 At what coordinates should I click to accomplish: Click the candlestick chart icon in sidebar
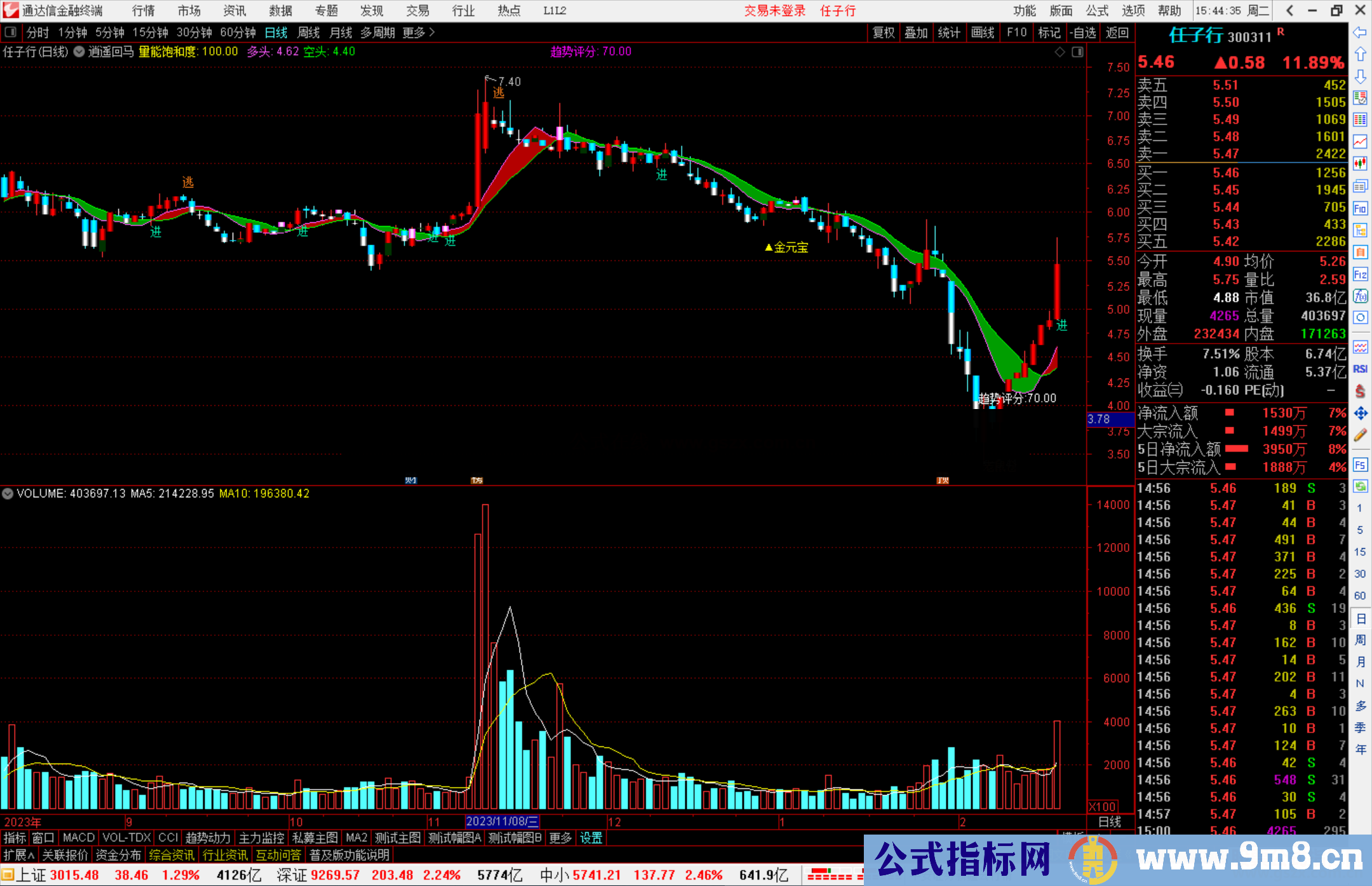click(x=1360, y=164)
